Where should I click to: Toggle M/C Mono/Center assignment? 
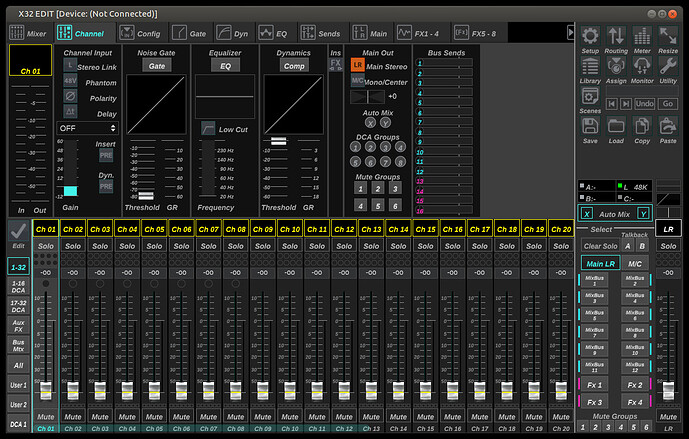tap(358, 80)
